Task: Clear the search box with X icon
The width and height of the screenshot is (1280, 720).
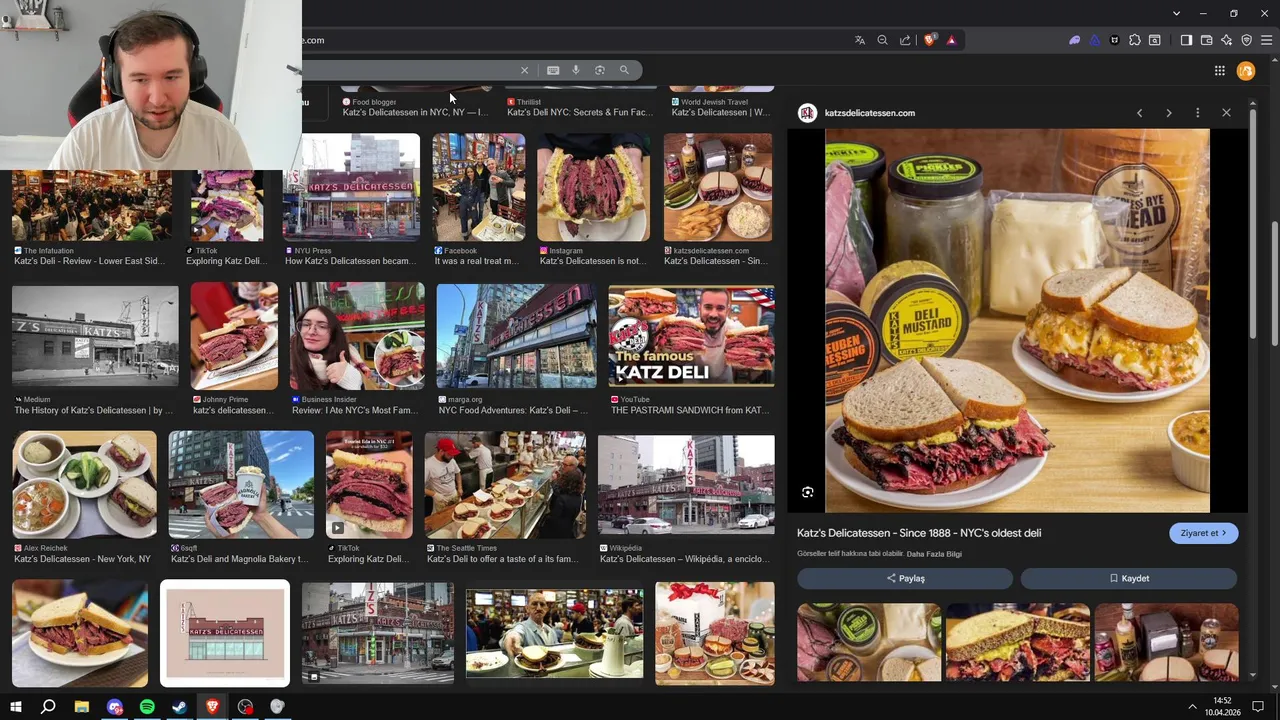Action: tap(524, 70)
